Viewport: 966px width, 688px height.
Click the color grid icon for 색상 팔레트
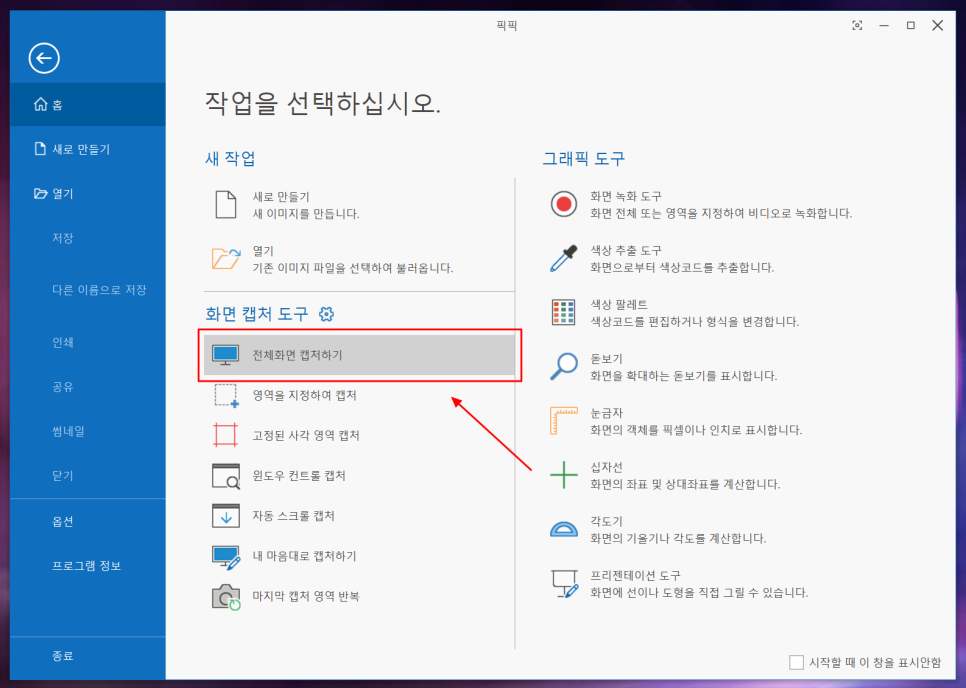pos(564,313)
